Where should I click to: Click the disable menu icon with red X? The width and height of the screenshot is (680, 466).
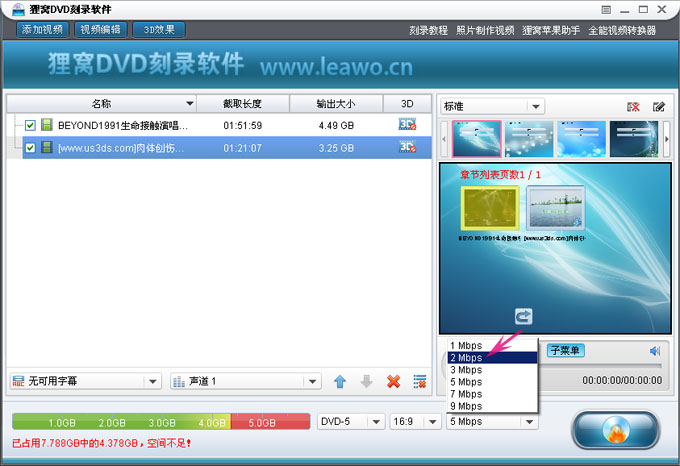tap(633, 107)
